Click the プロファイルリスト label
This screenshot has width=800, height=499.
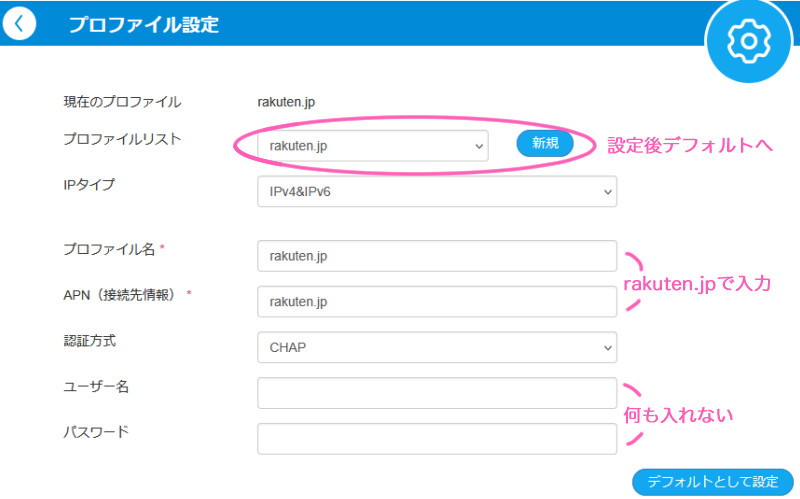(x=121, y=139)
